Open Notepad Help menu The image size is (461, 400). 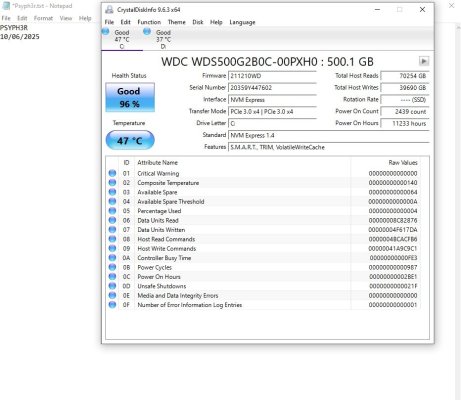point(85,18)
